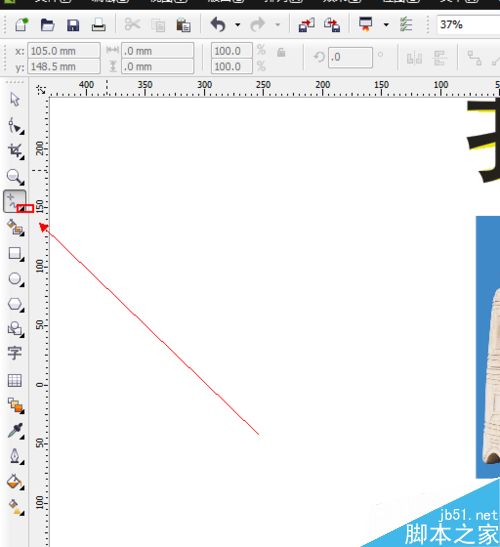The height and width of the screenshot is (547, 500).
Task: Select the Text tool 字
Action: pyautogui.click(x=15, y=353)
